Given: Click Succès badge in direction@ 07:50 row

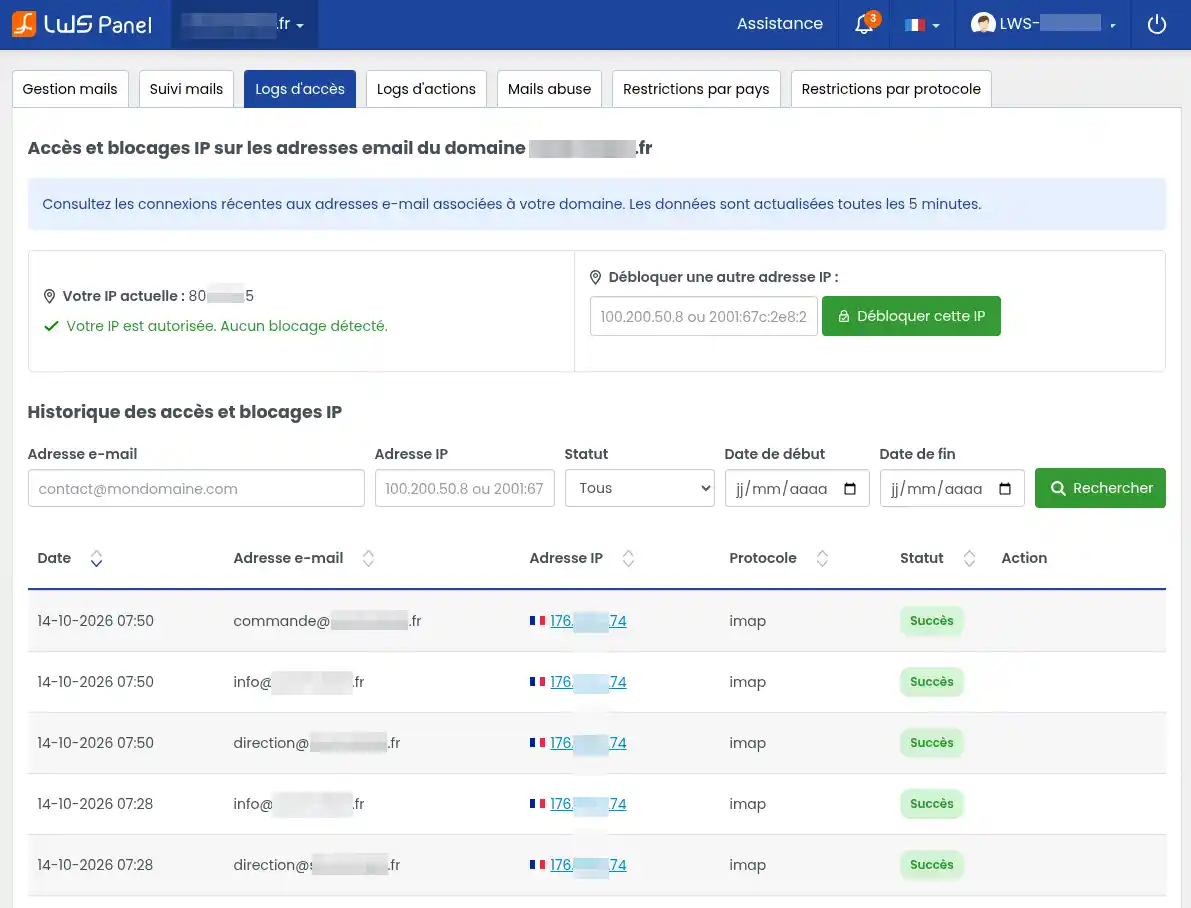Looking at the screenshot, I should (931, 742).
